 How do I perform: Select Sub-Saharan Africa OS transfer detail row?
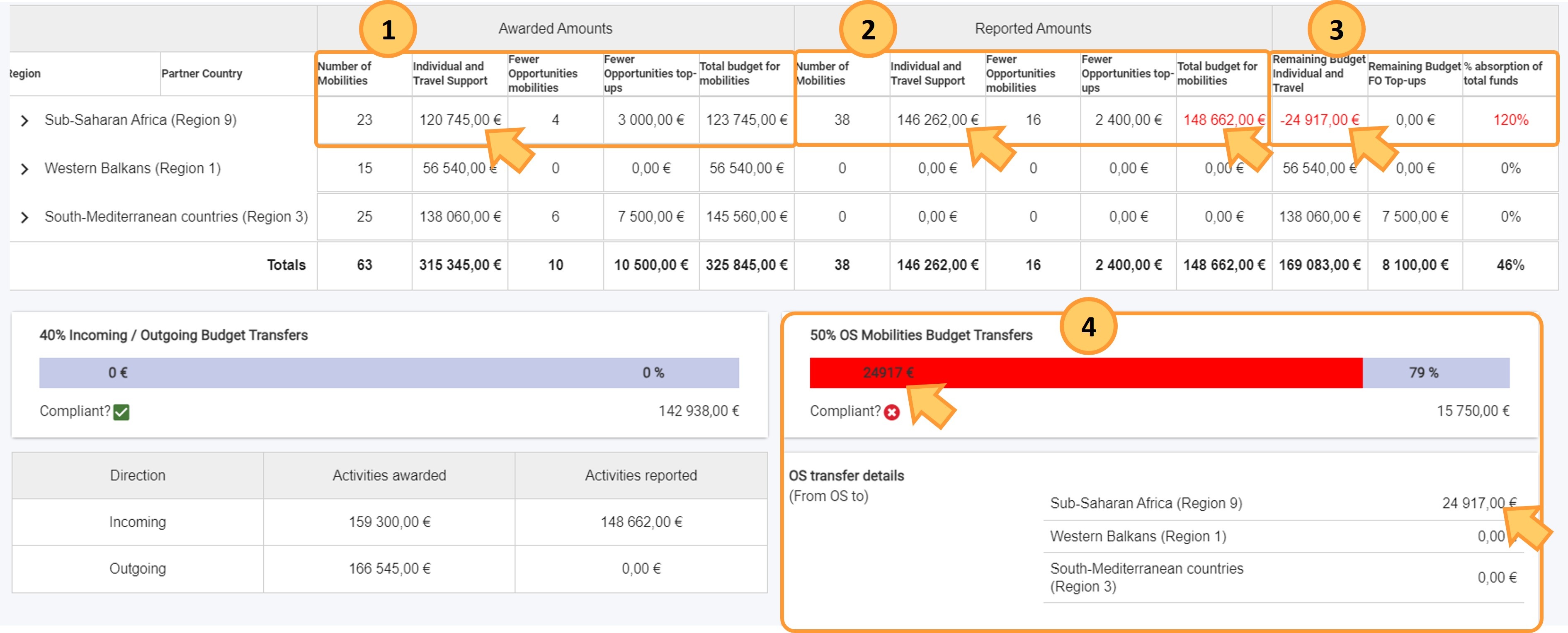(1283, 503)
